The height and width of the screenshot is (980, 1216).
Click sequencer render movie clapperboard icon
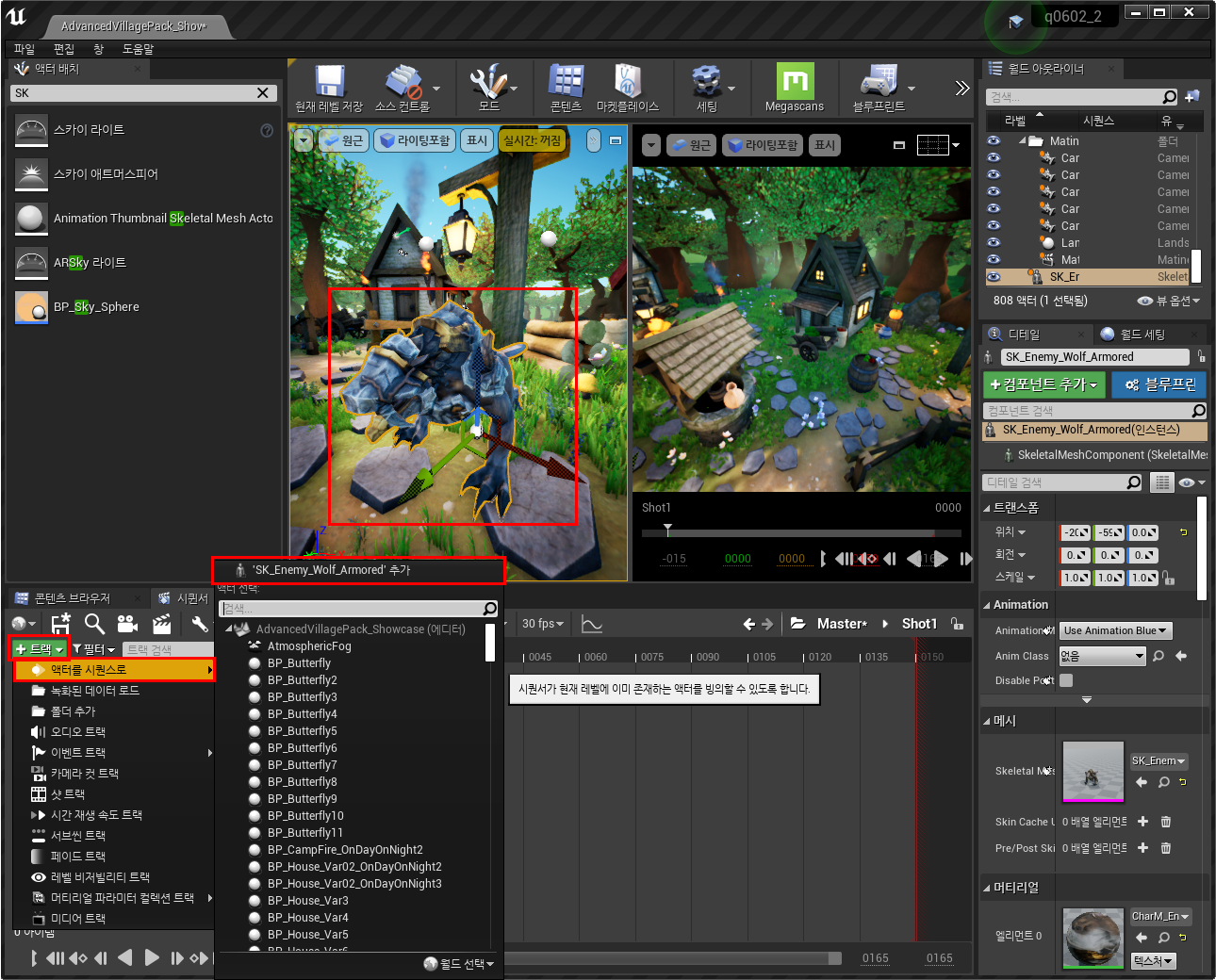tap(161, 623)
